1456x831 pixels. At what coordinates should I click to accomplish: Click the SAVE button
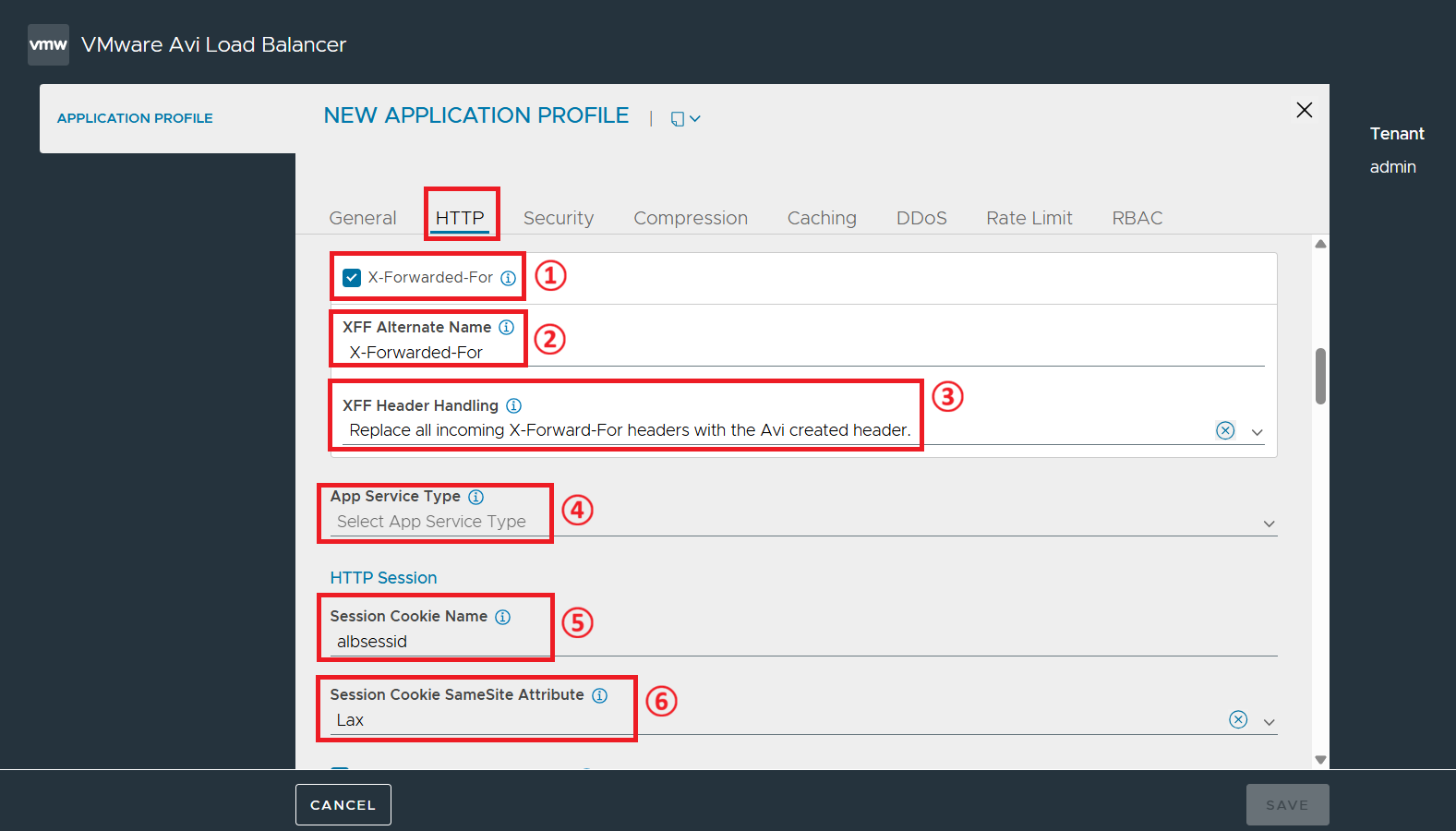click(1287, 805)
